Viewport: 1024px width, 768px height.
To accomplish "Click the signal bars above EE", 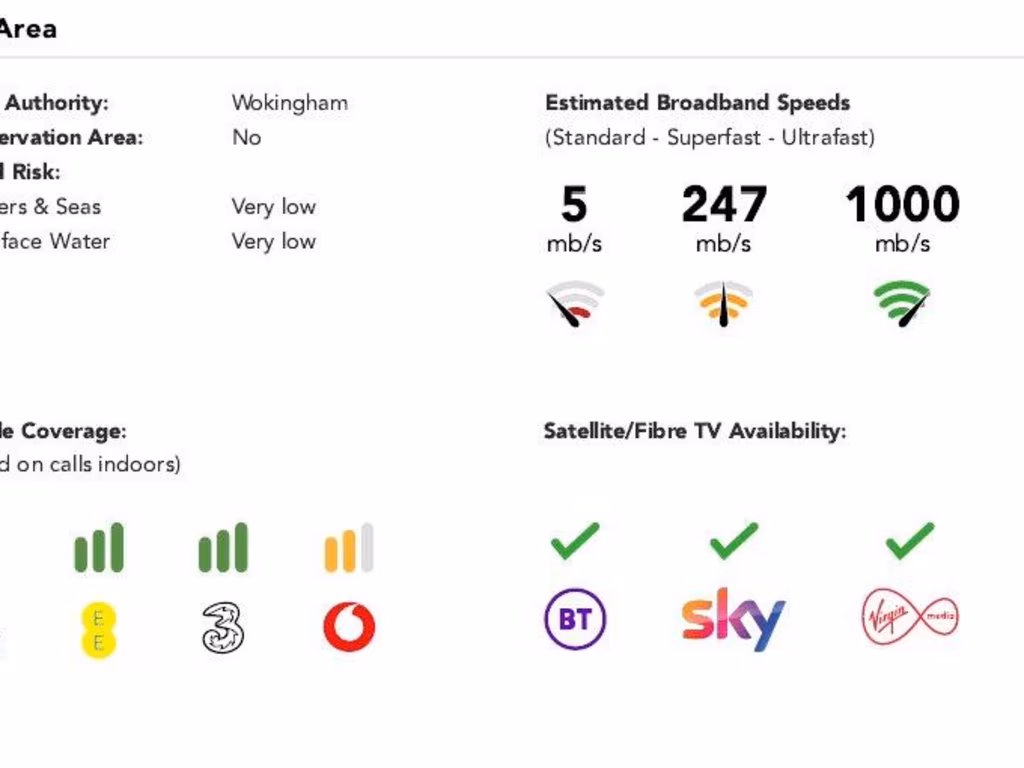I will [98, 549].
